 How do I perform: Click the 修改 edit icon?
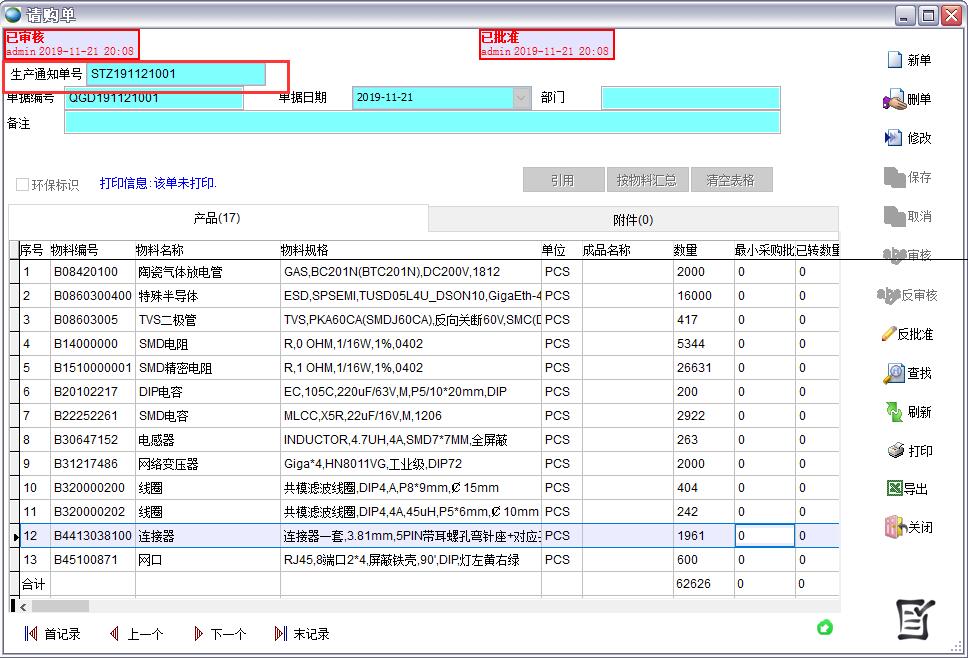pyautogui.click(x=894, y=138)
